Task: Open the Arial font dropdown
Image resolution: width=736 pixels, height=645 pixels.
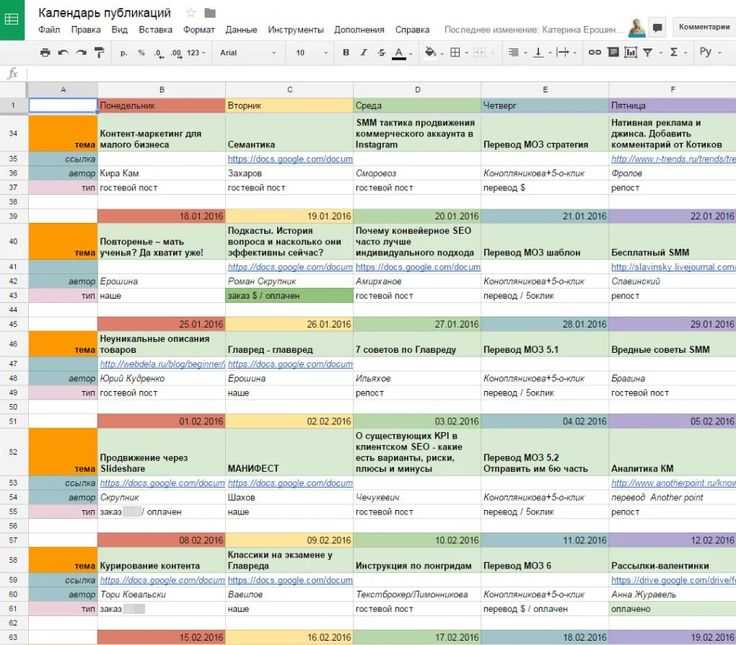Action: coord(248,53)
